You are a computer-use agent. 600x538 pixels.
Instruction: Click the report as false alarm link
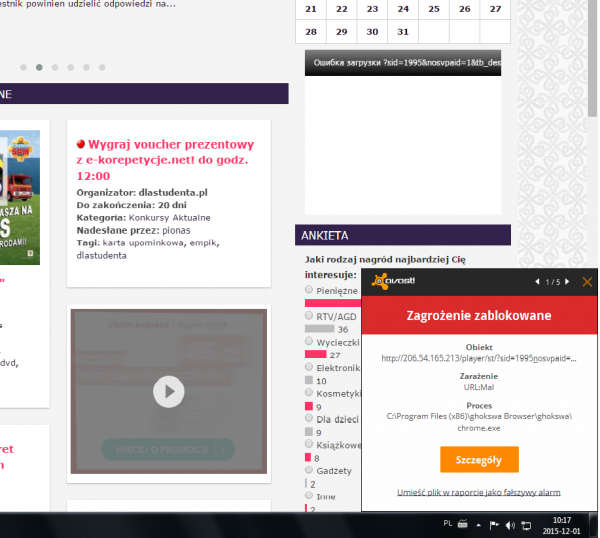[x=478, y=493]
